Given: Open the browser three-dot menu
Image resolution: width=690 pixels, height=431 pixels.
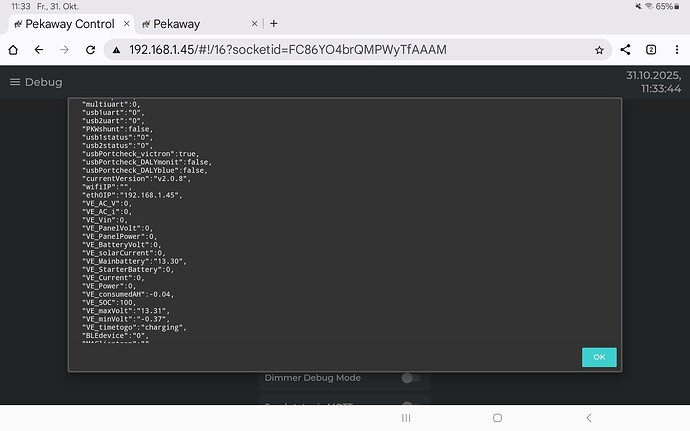Looking at the screenshot, I should (x=677, y=50).
